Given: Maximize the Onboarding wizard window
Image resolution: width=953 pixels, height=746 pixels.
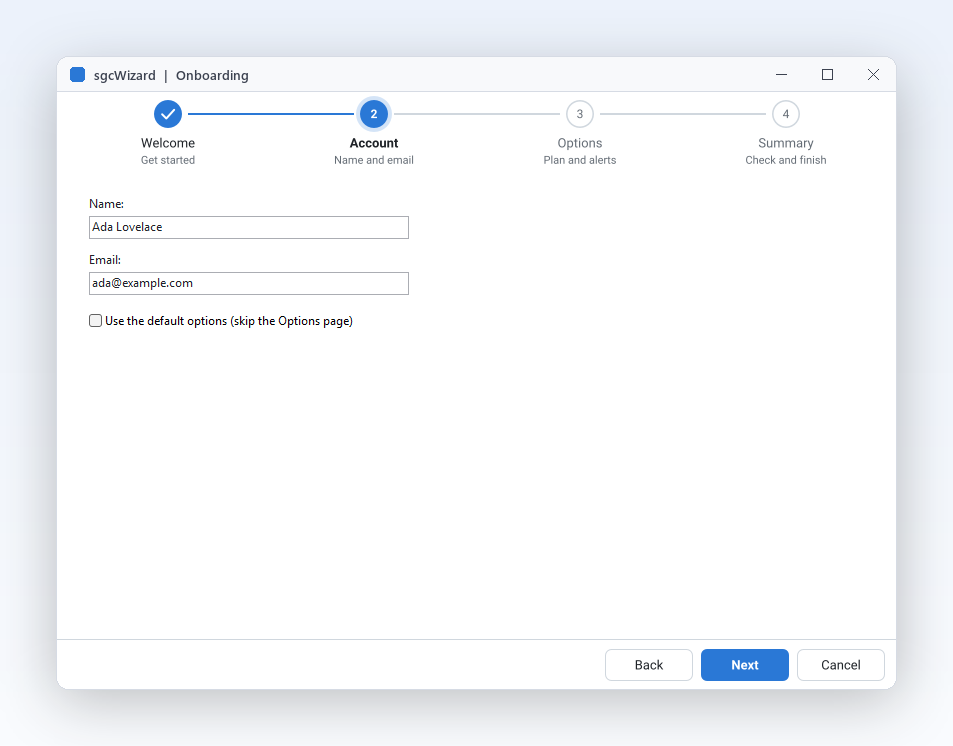Looking at the screenshot, I should (827, 75).
